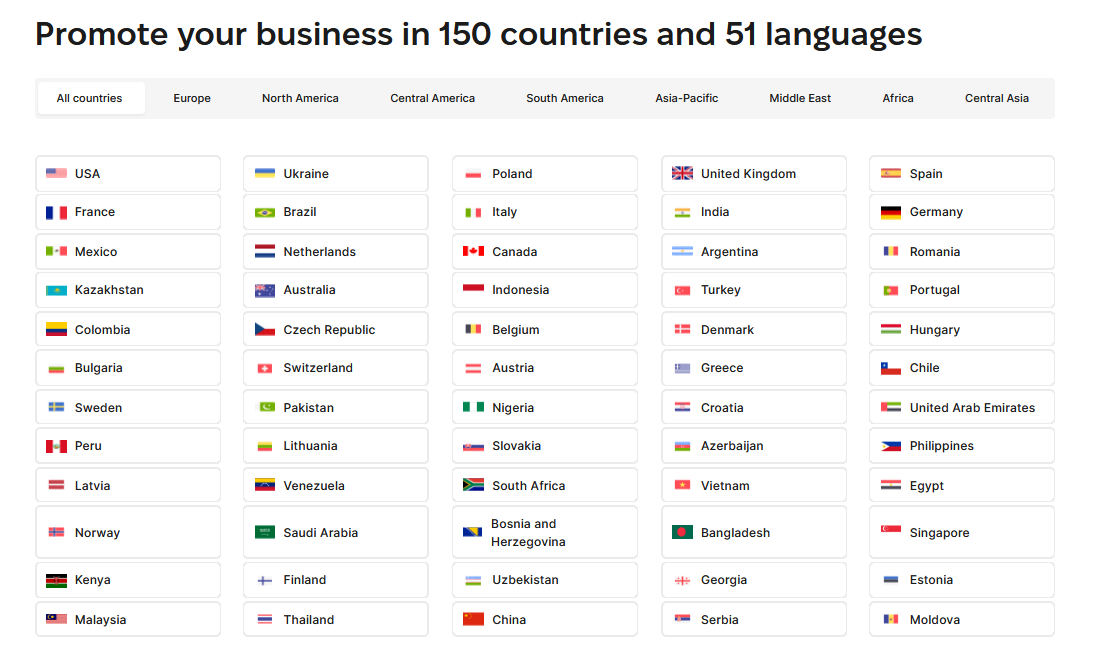
Task: Click the Canada flag icon
Action: (x=473, y=251)
